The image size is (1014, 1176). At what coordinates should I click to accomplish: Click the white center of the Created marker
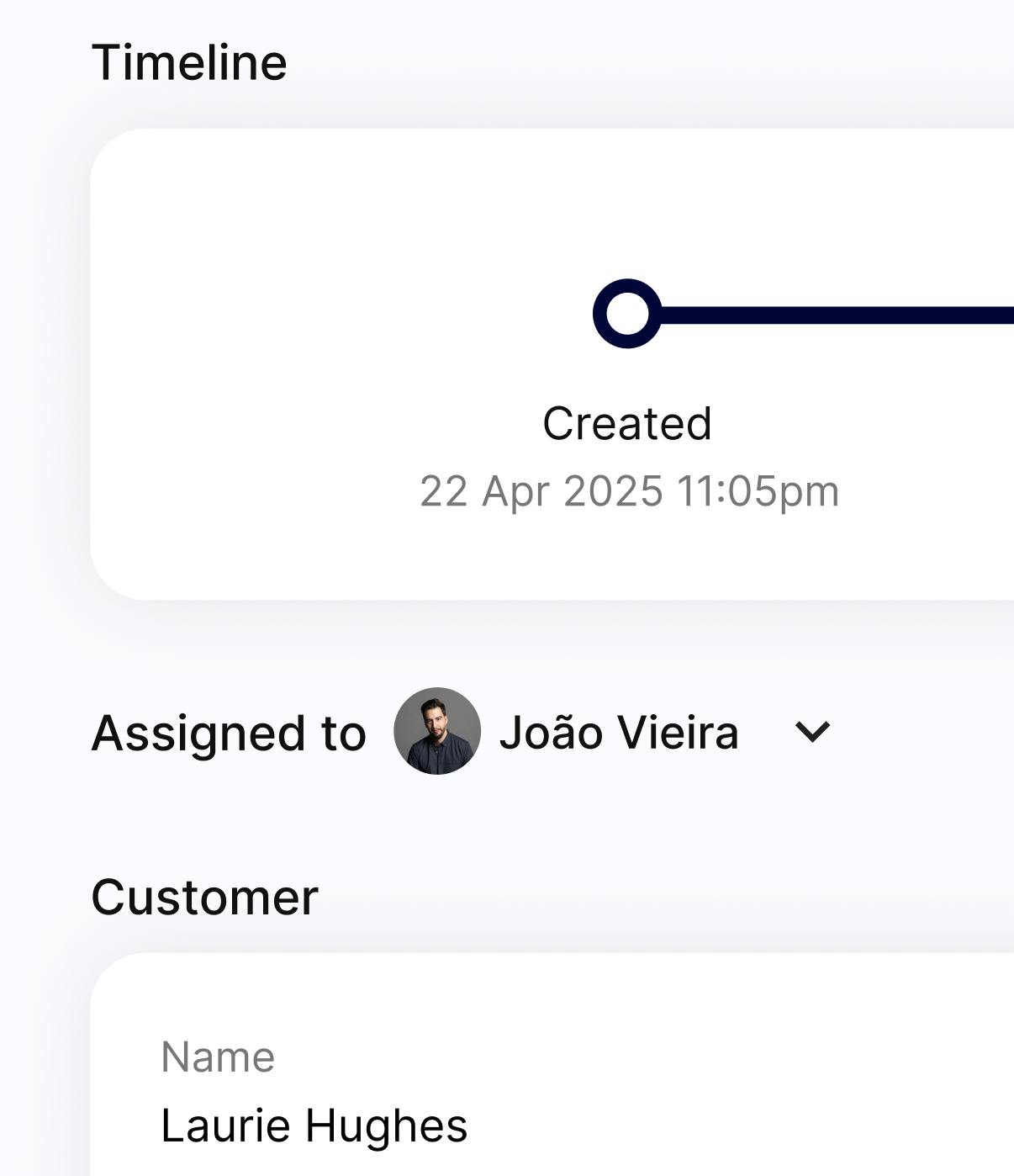627,314
